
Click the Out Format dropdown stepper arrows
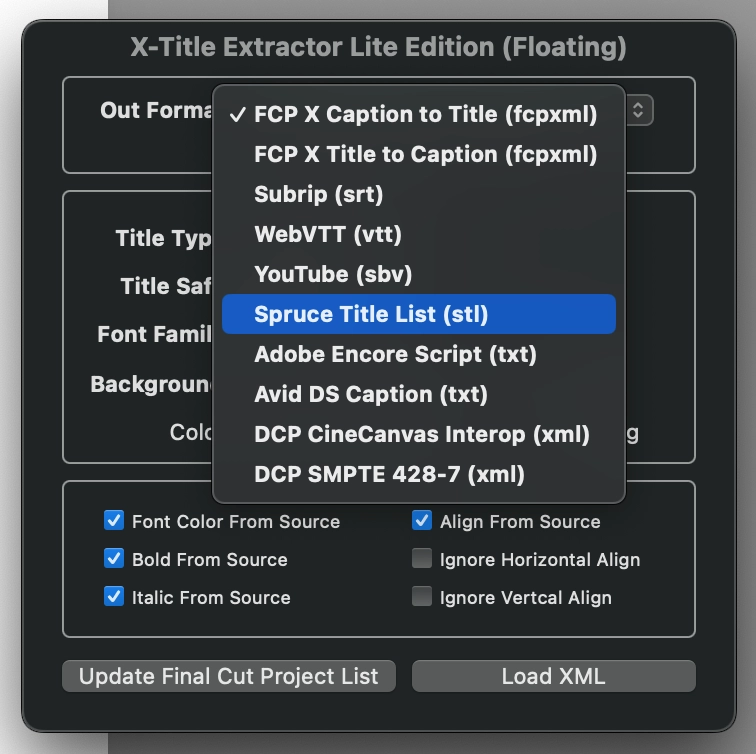[638, 110]
